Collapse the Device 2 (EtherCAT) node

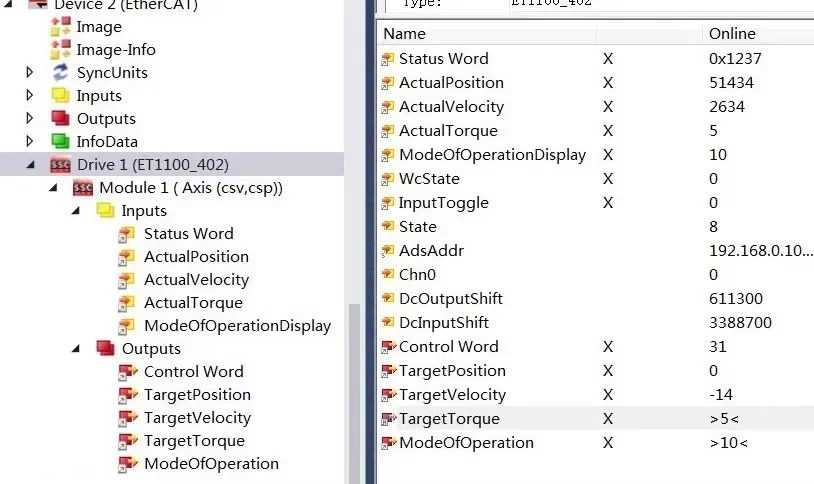(x=8, y=5)
